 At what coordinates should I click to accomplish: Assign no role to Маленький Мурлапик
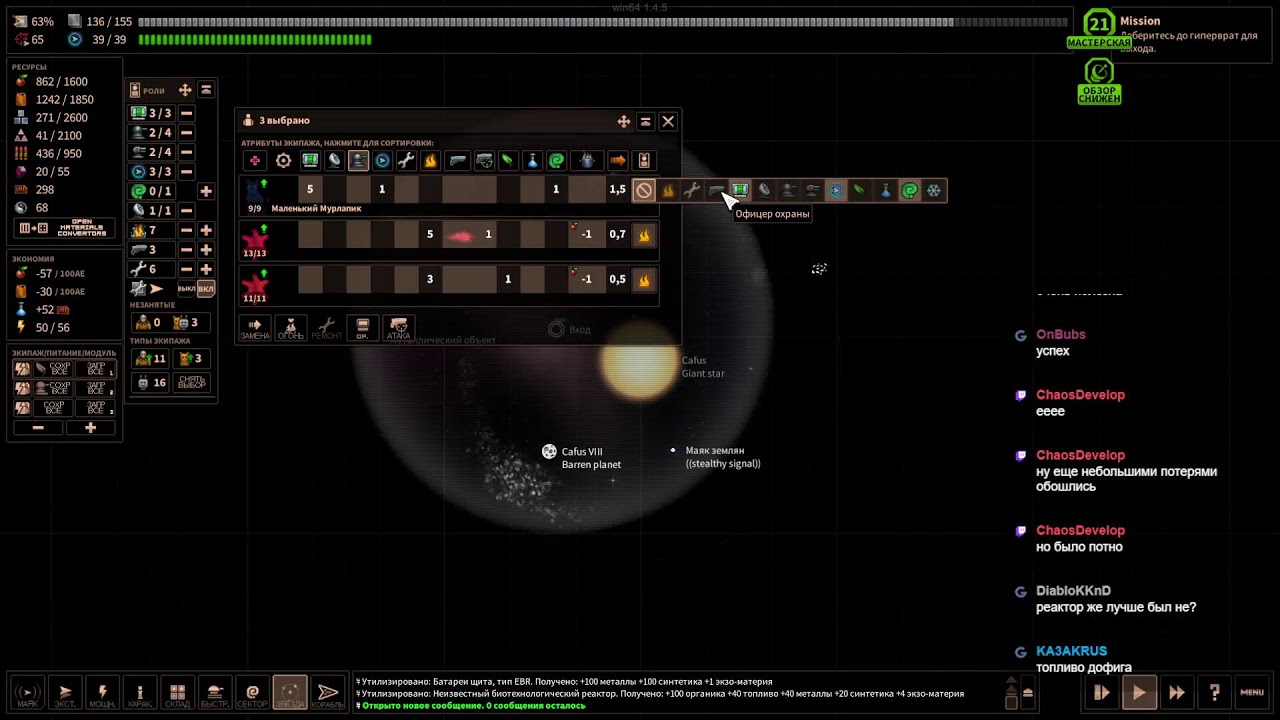point(644,190)
